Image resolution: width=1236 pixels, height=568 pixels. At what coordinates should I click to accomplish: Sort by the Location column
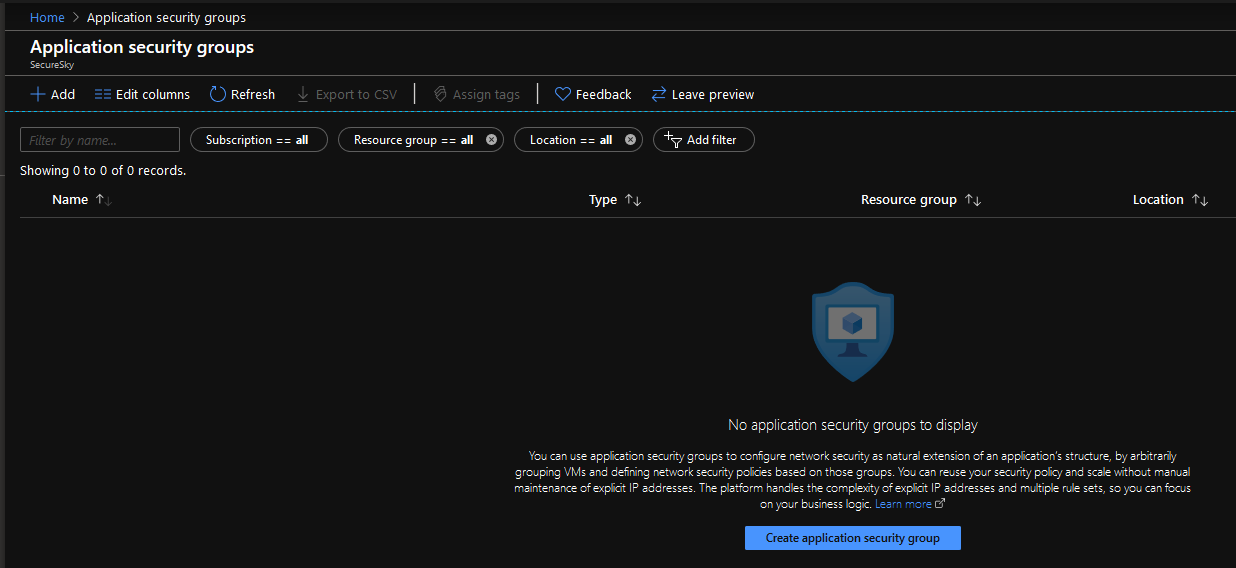1170,200
